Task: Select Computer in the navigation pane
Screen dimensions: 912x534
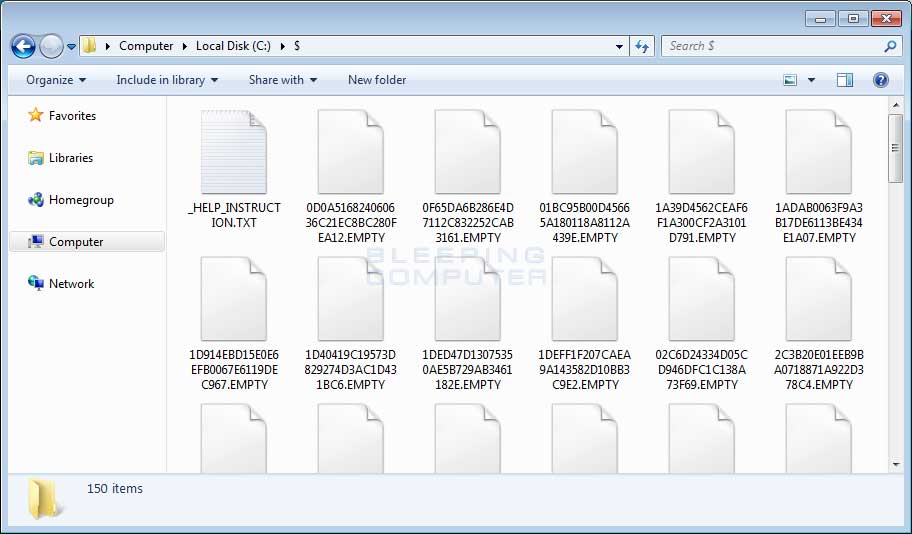Action: 87,242
